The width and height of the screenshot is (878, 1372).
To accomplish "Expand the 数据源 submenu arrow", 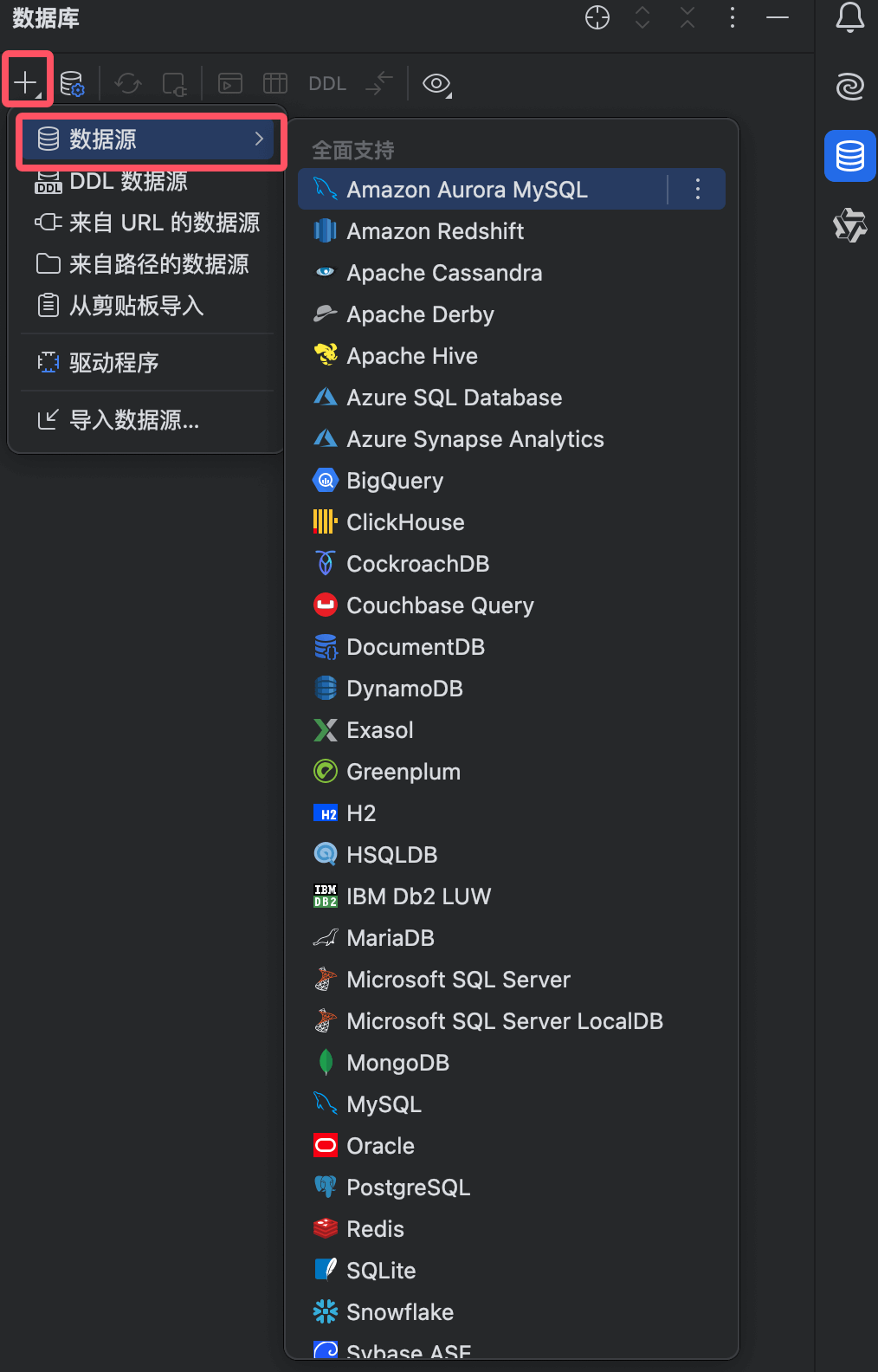I will pyautogui.click(x=259, y=139).
